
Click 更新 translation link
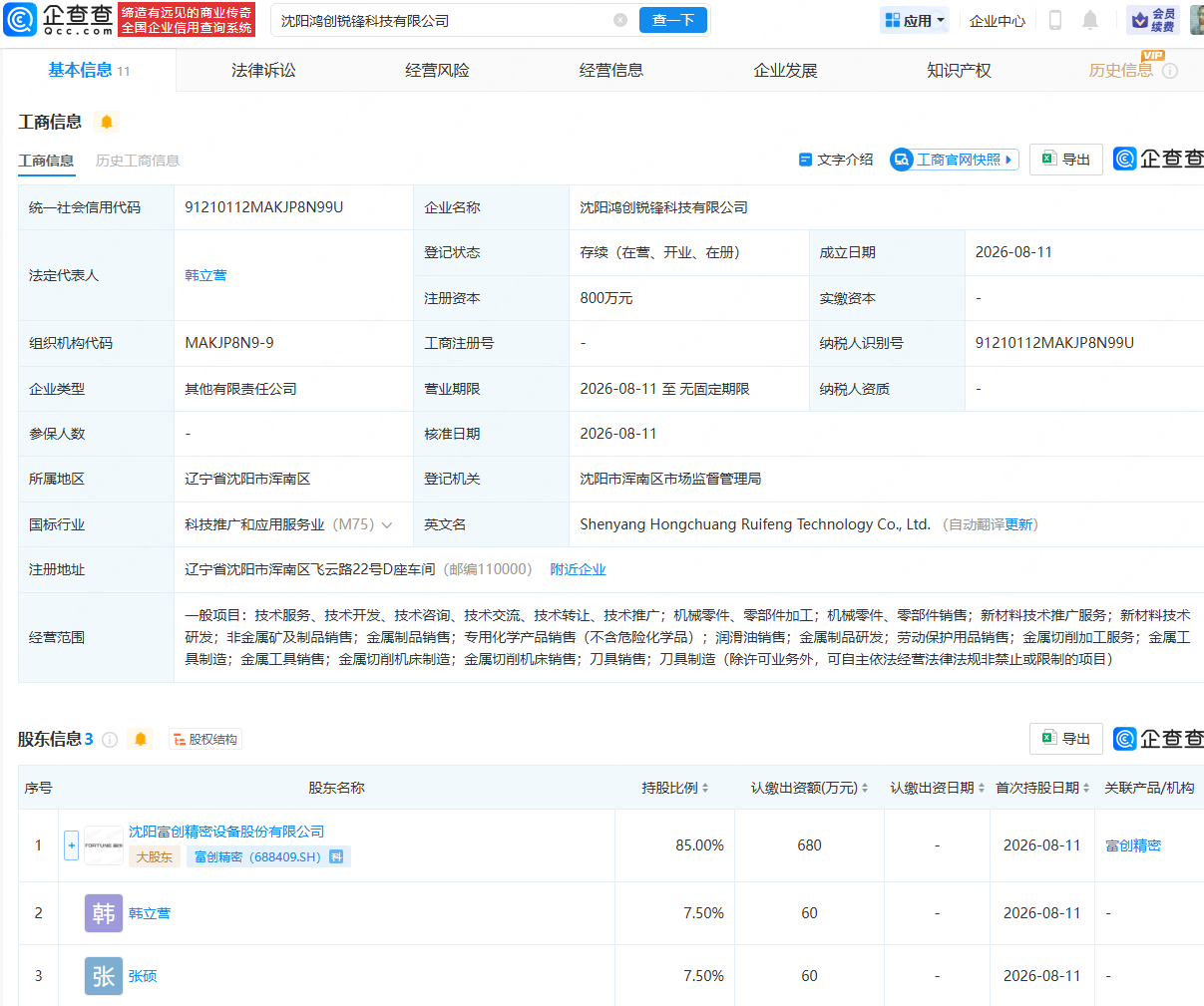click(x=1018, y=524)
